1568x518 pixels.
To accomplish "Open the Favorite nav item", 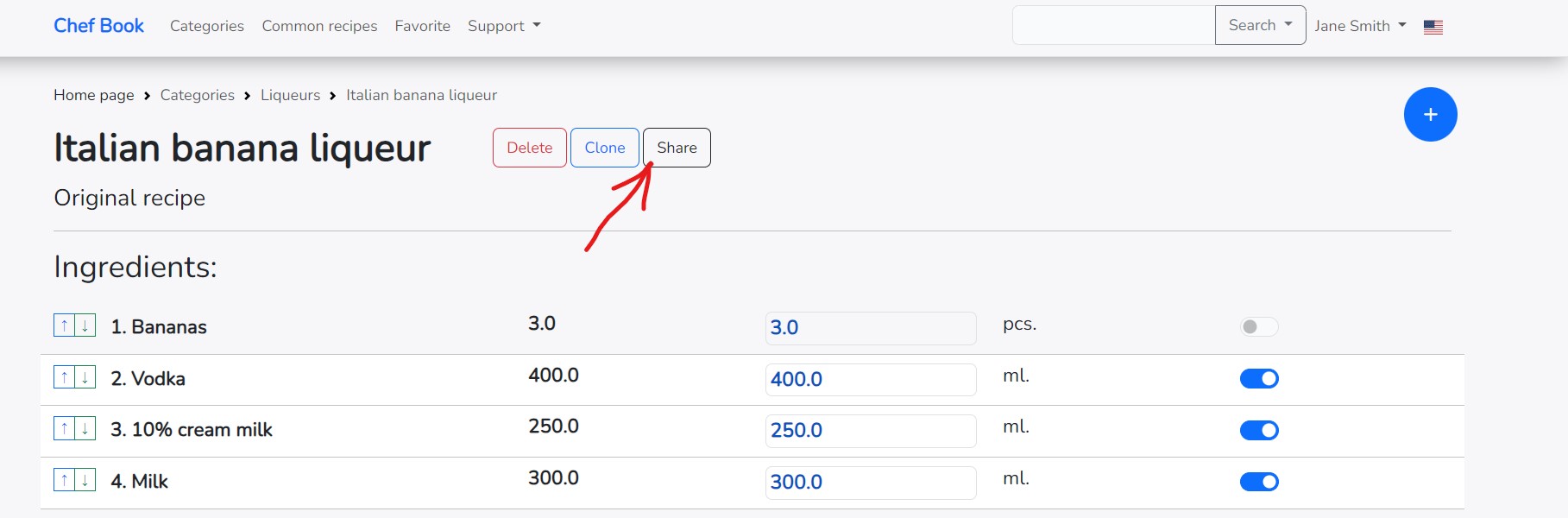I will click(422, 26).
